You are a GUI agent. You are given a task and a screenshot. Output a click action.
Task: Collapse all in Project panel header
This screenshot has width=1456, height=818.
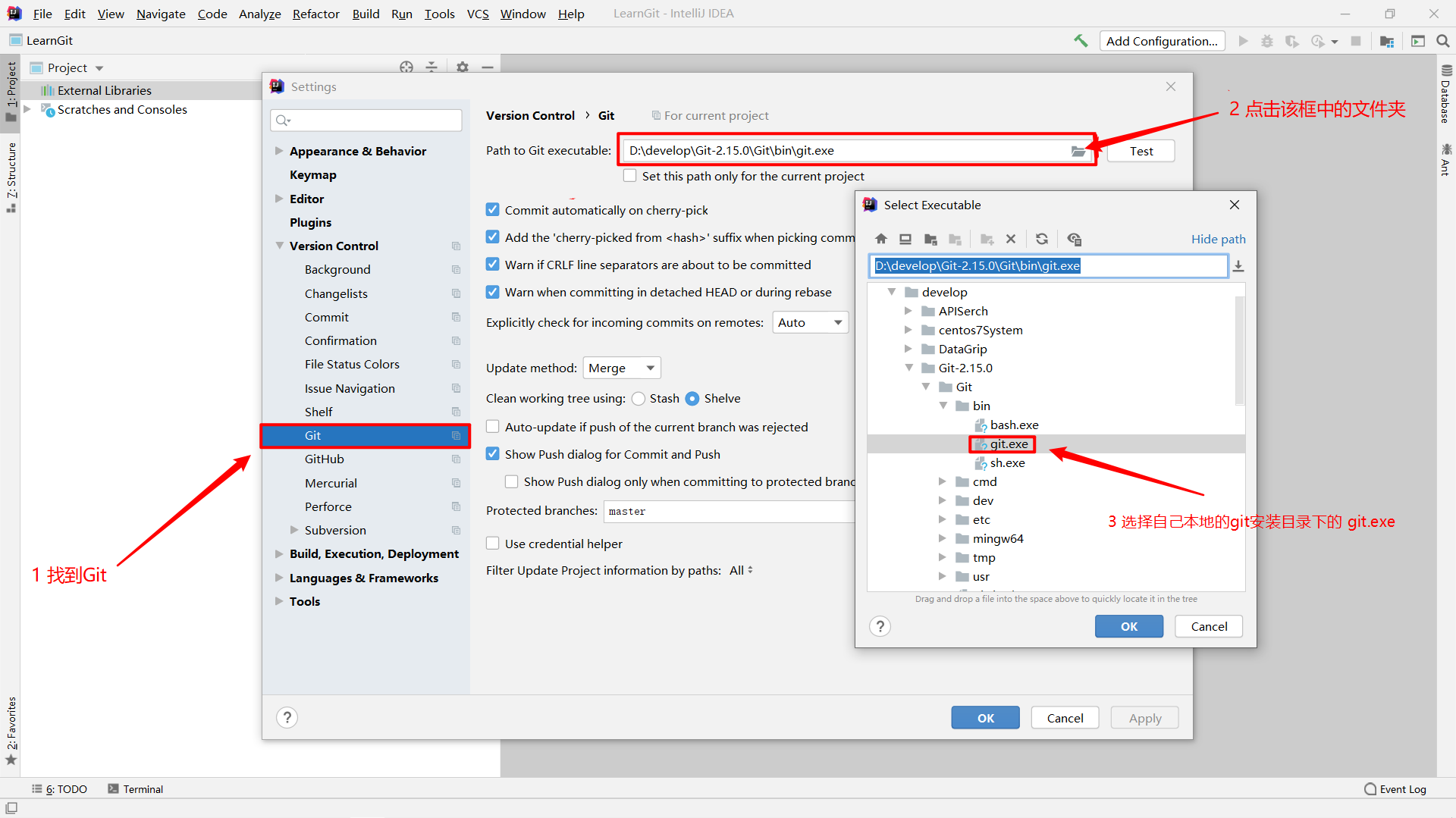coord(431,67)
